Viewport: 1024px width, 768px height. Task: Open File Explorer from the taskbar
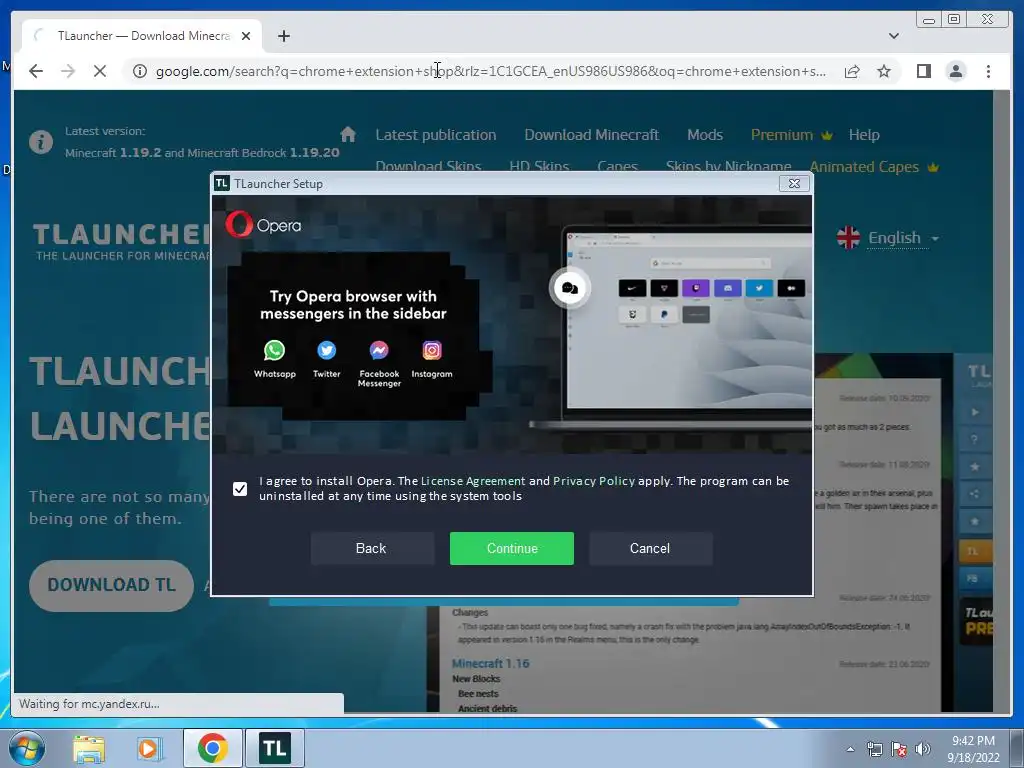click(x=89, y=748)
